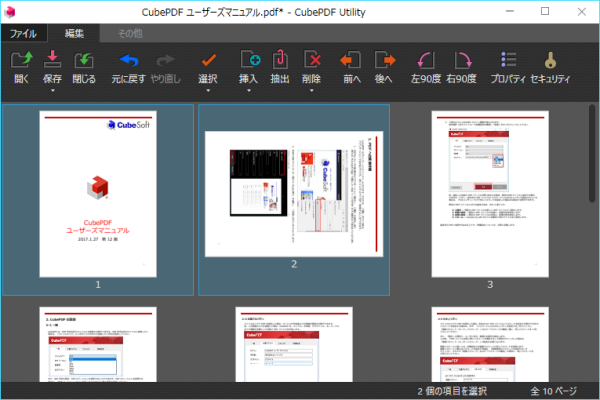Select the rotated page 2 thumbnail
Viewport: 600px width, 400px height.
(x=294, y=194)
